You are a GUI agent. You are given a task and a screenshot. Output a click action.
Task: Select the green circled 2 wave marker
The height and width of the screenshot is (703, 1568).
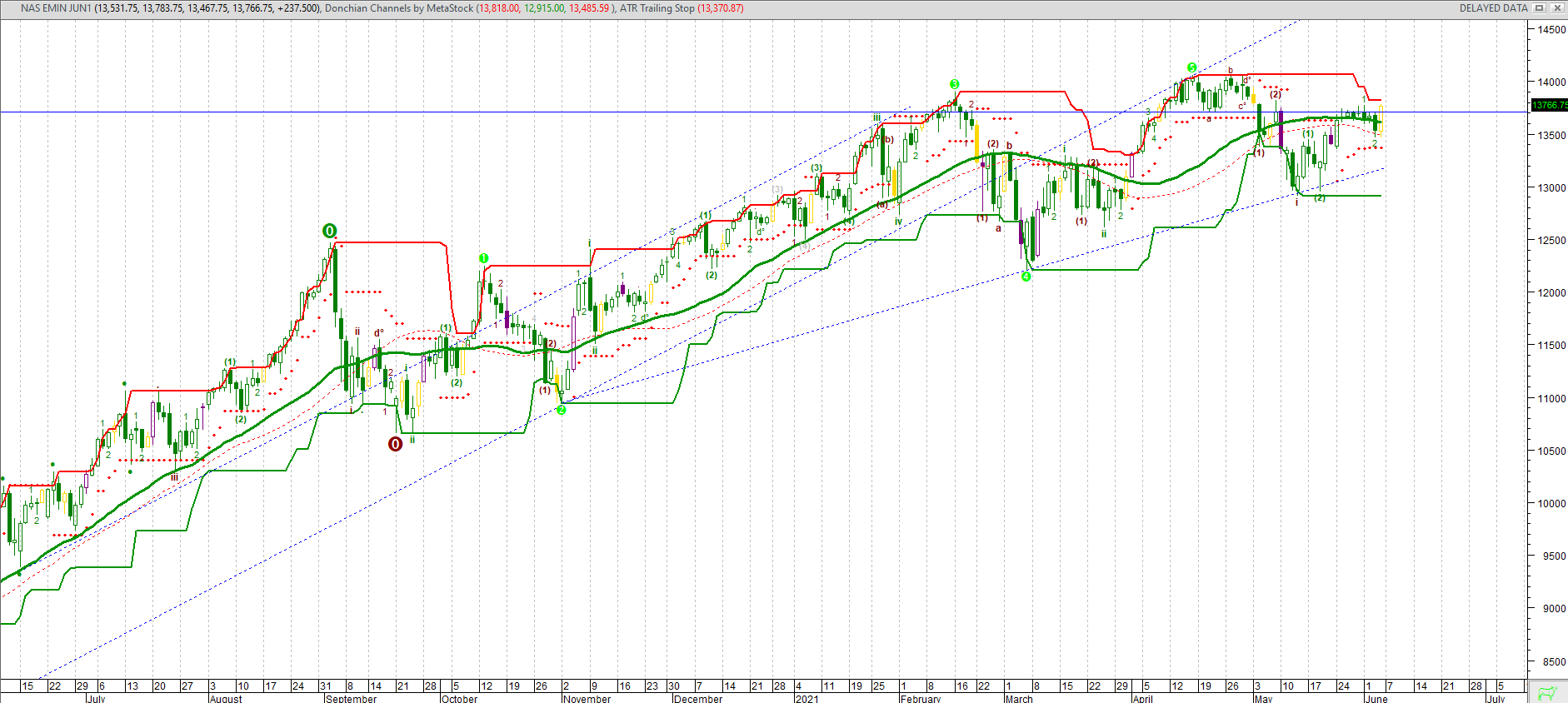(x=562, y=409)
